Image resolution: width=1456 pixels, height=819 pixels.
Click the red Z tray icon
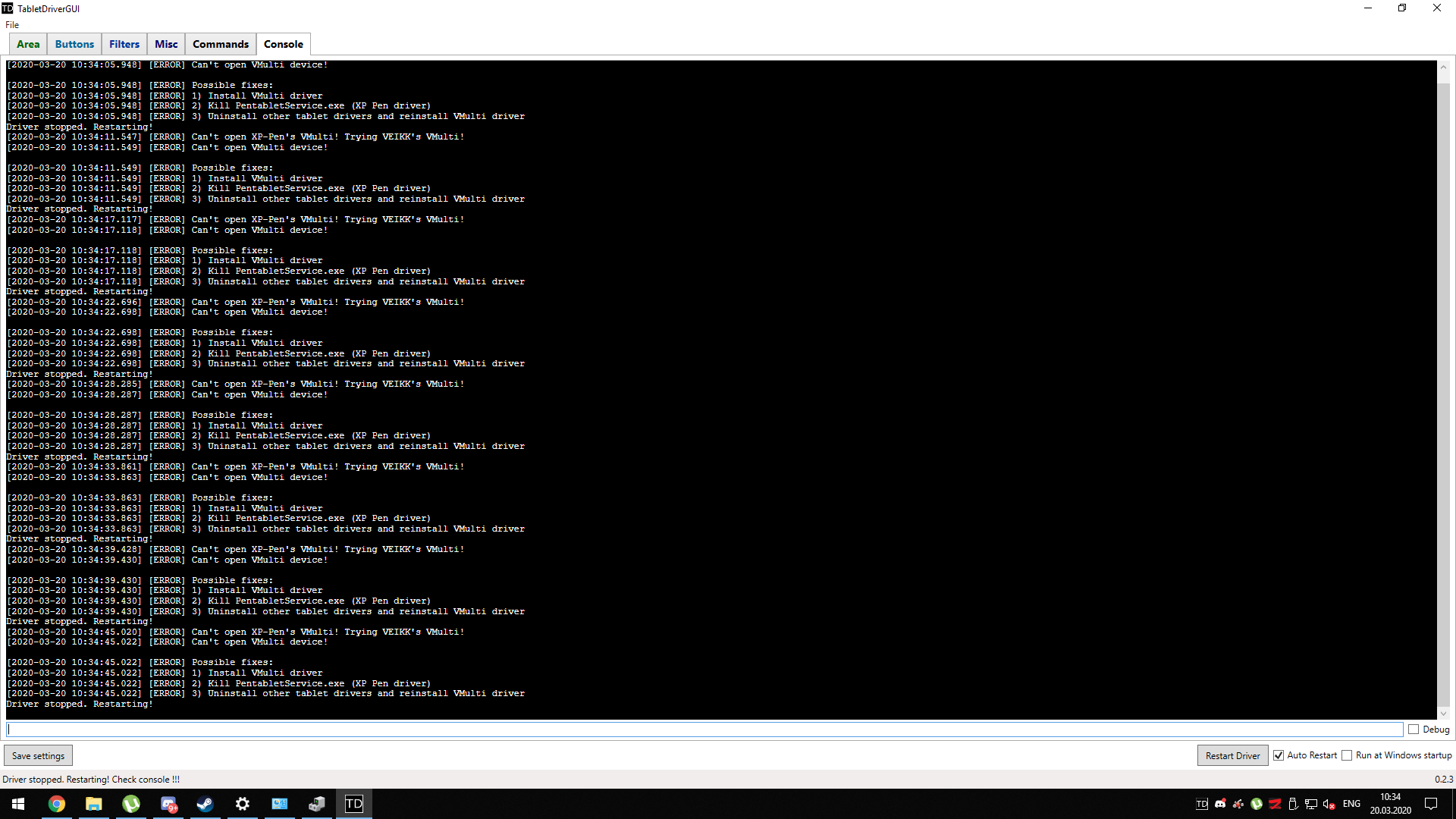(1275, 804)
